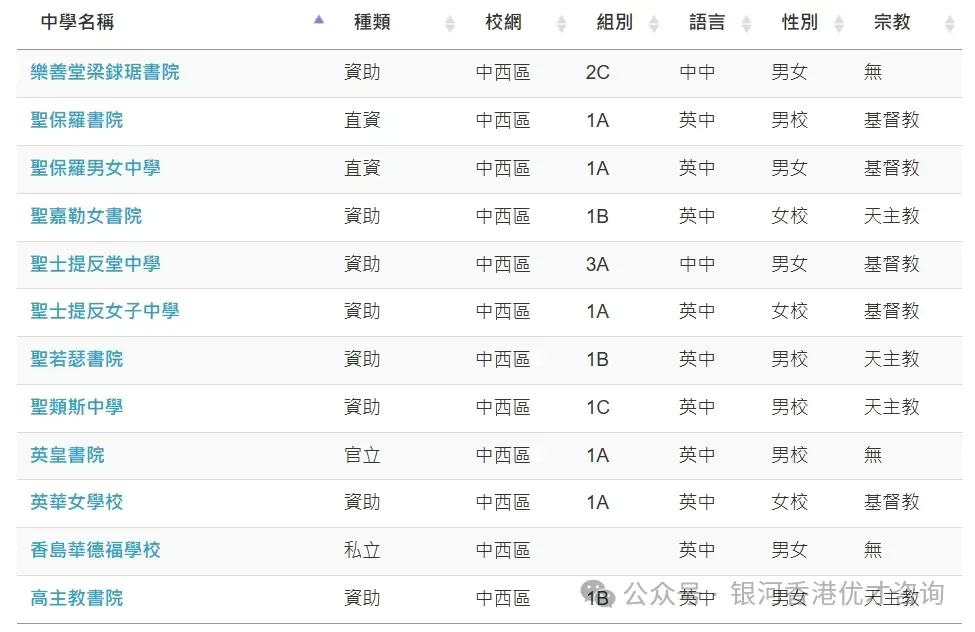
Task: Open 聖類斯中學 details link
Action: coord(77,407)
